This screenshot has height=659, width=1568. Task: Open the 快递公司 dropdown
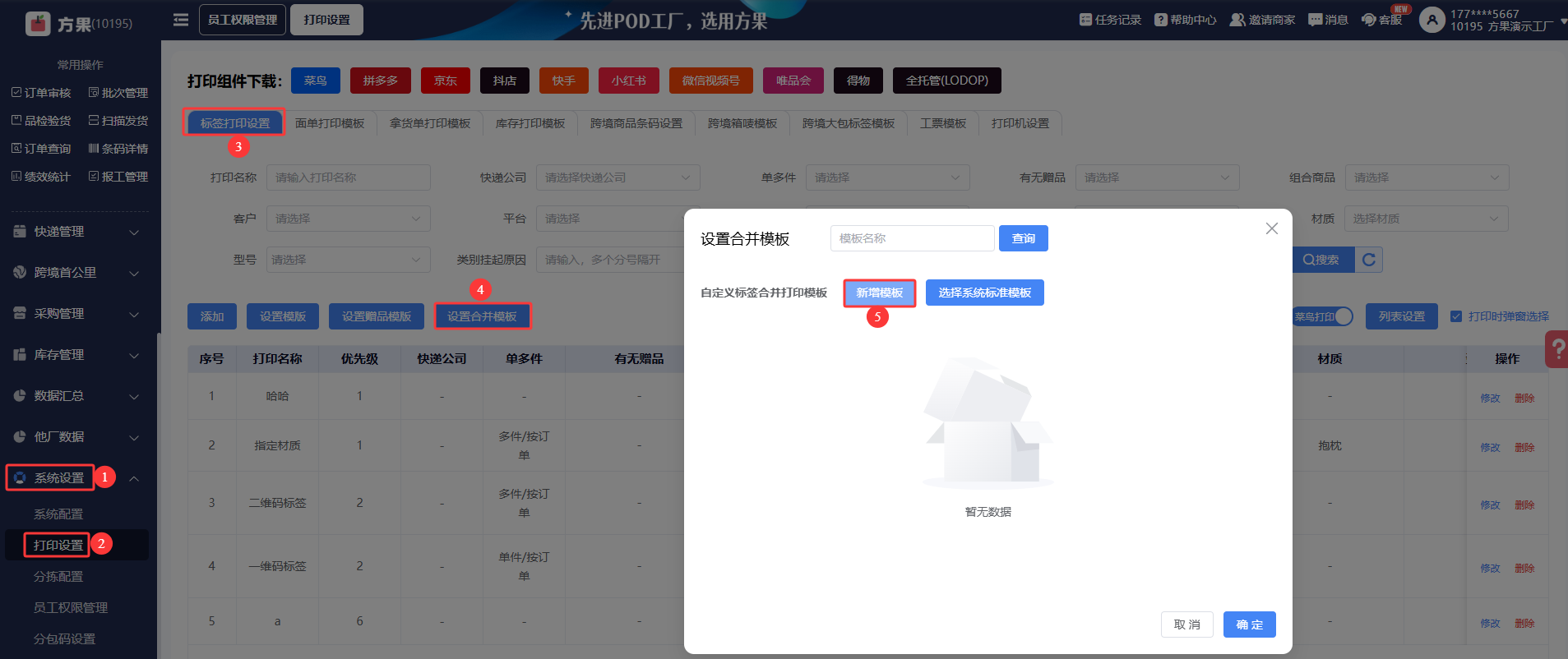pyautogui.click(x=618, y=177)
